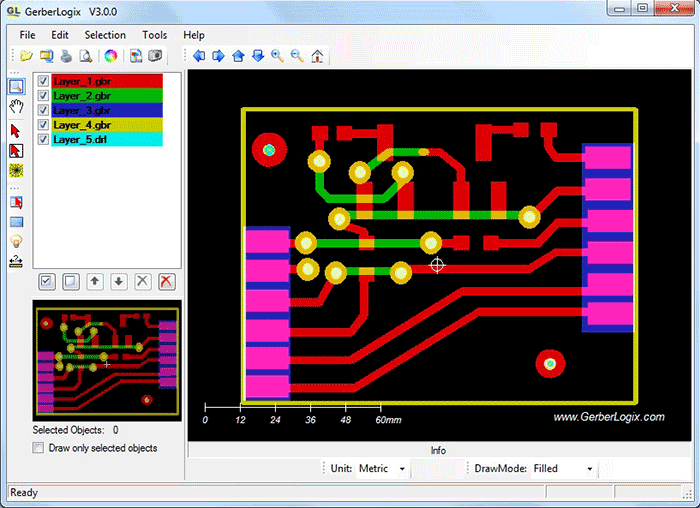Click the light bulb highlight icon
Image resolution: width=700 pixels, height=508 pixels.
pos(17,242)
